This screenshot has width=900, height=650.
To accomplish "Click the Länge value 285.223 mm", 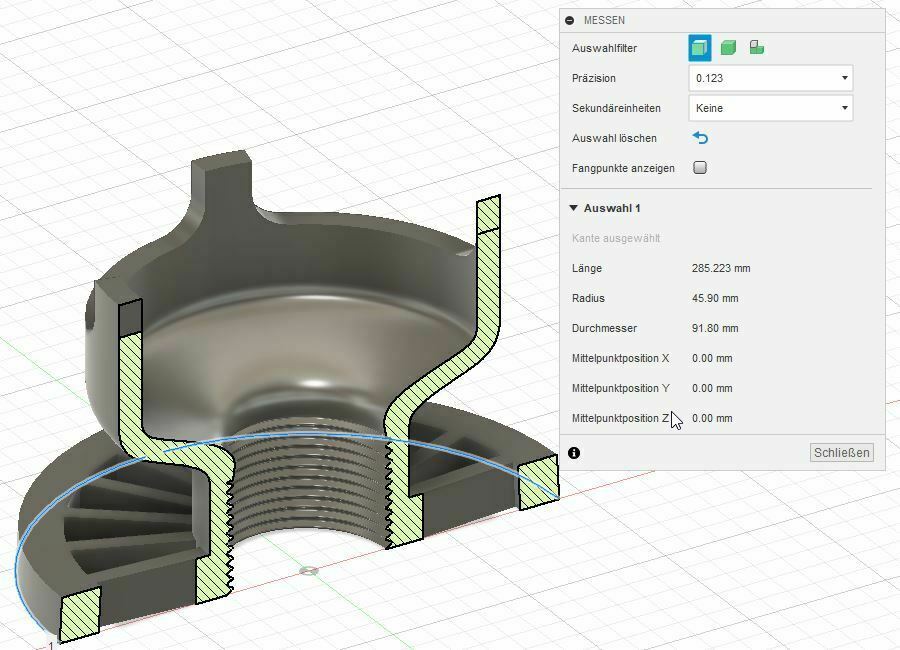I will pos(720,268).
